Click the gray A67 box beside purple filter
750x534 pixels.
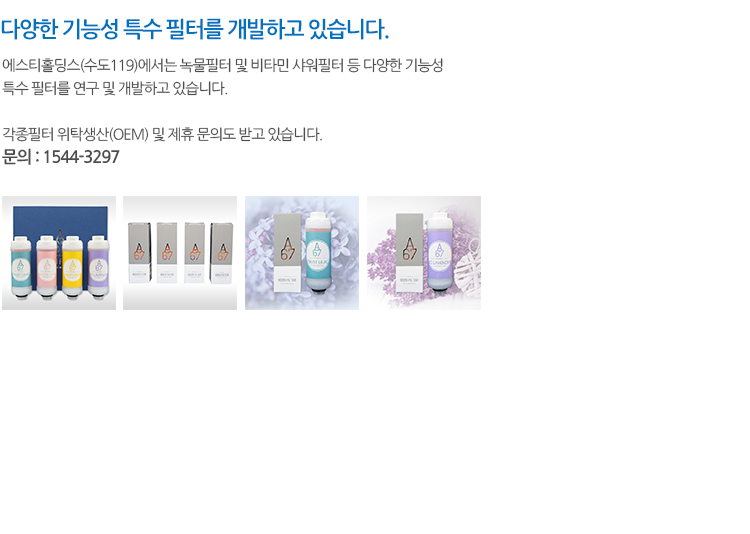409,253
